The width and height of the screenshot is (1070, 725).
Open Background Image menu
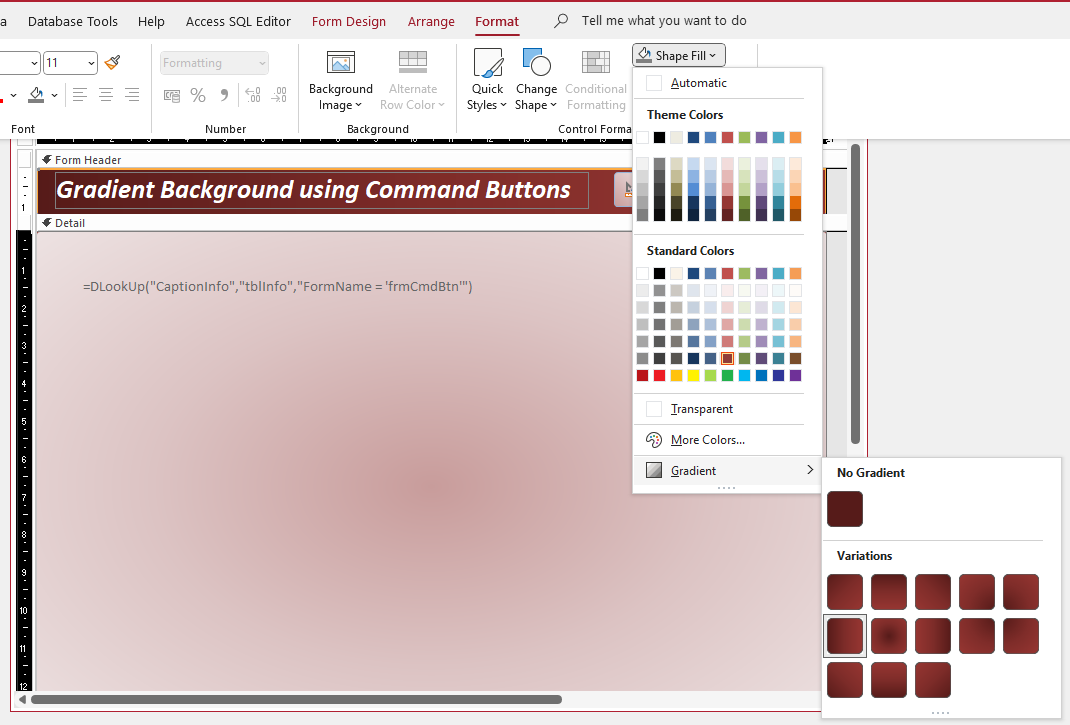tap(341, 81)
